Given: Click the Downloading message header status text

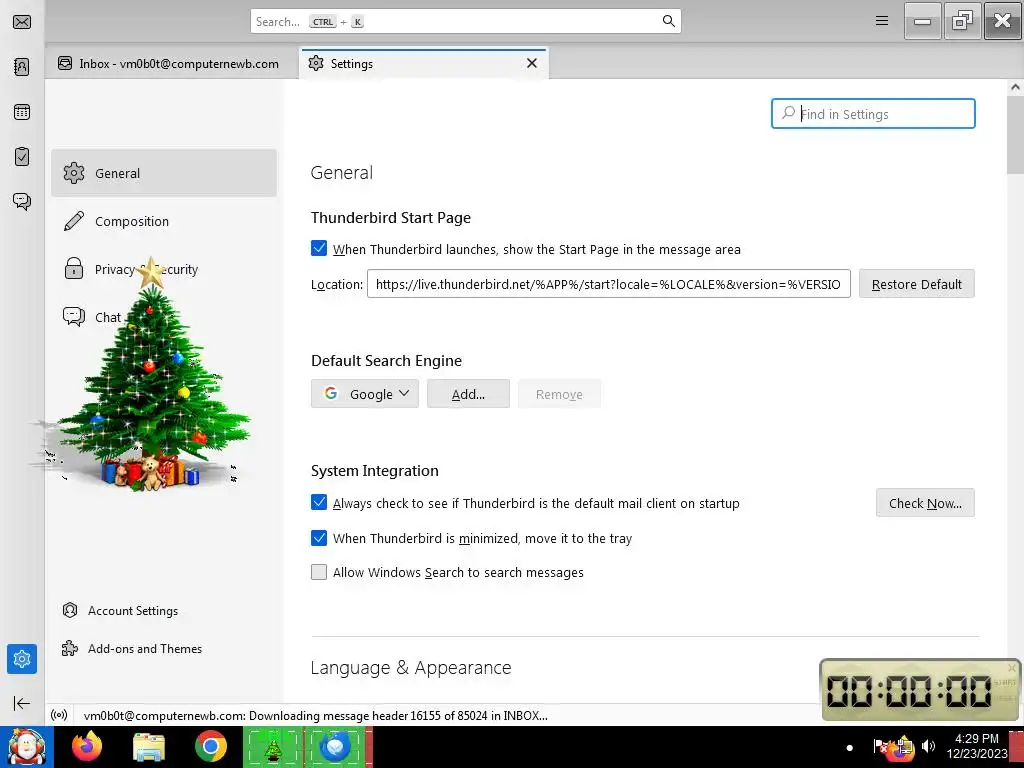Looking at the screenshot, I should point(315,715).
